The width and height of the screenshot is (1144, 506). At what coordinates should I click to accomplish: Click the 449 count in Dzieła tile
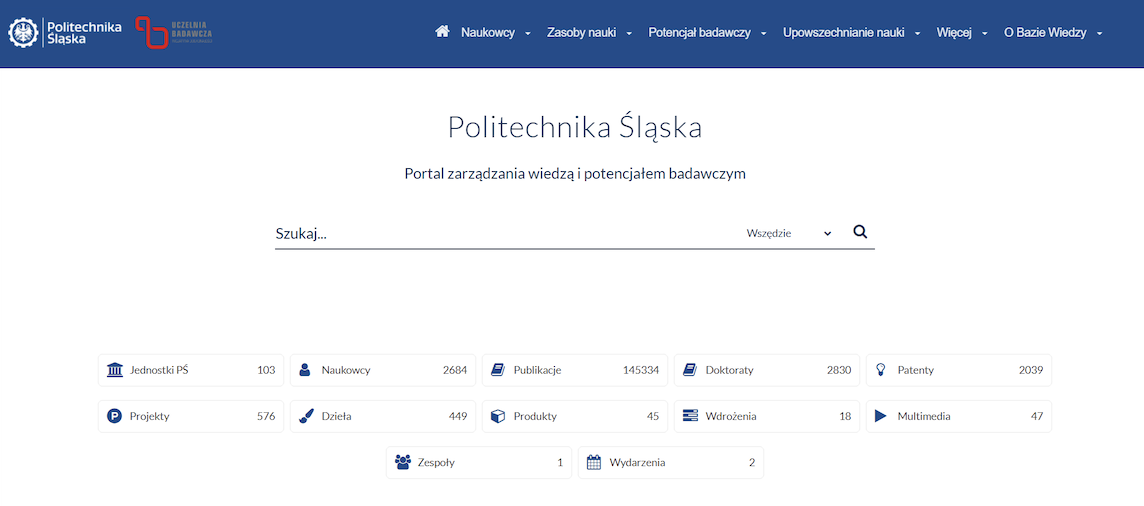point(458,417)
